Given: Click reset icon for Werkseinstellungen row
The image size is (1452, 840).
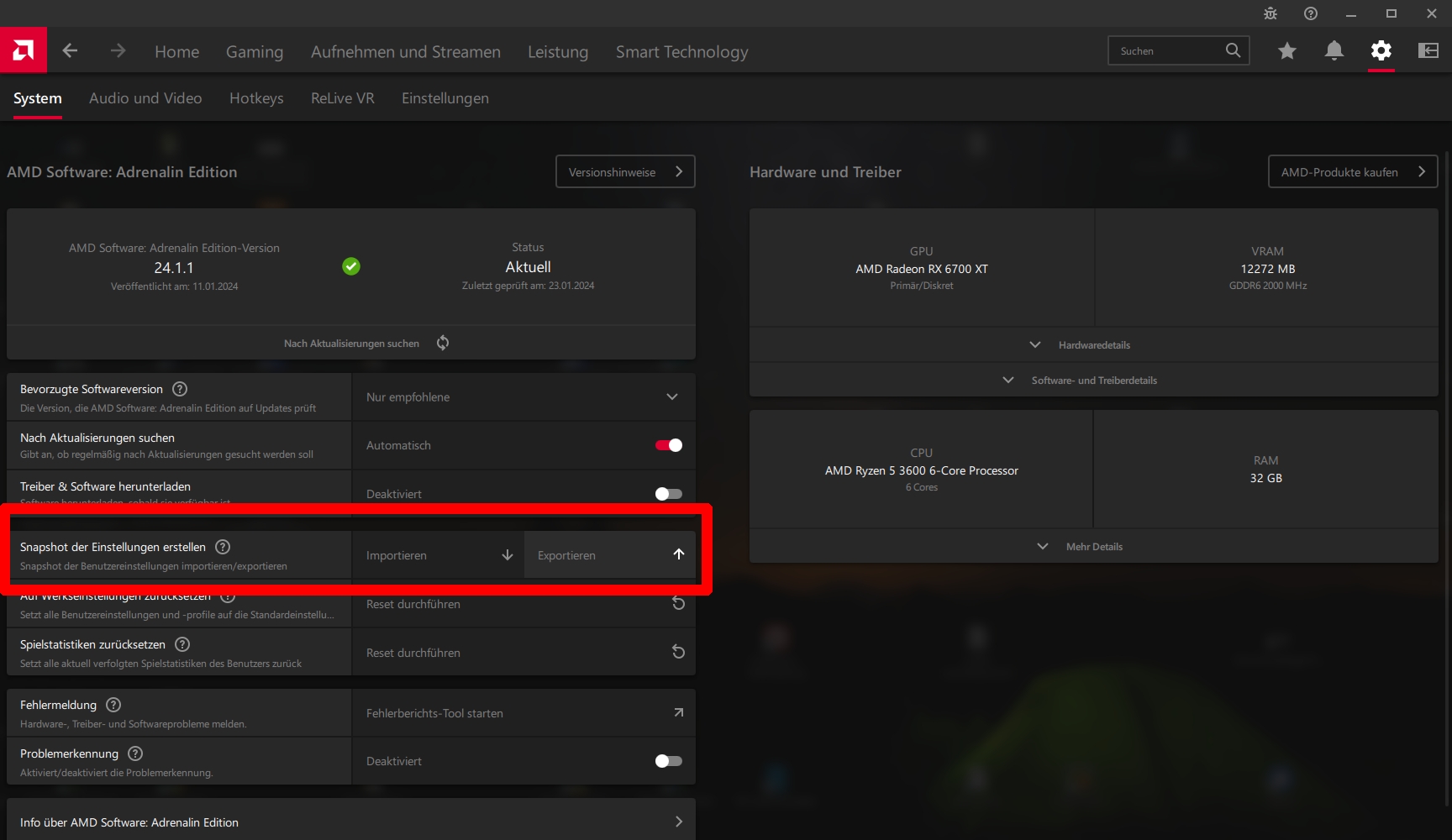Looking at the screenshot, I should [679, 603].
